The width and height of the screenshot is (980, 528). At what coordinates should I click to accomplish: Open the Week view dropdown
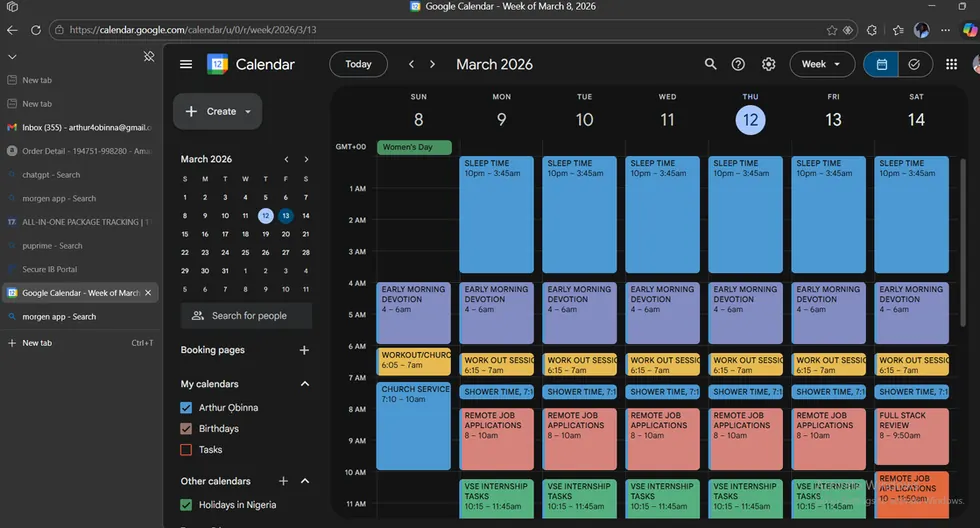click(x=822, y=64)
